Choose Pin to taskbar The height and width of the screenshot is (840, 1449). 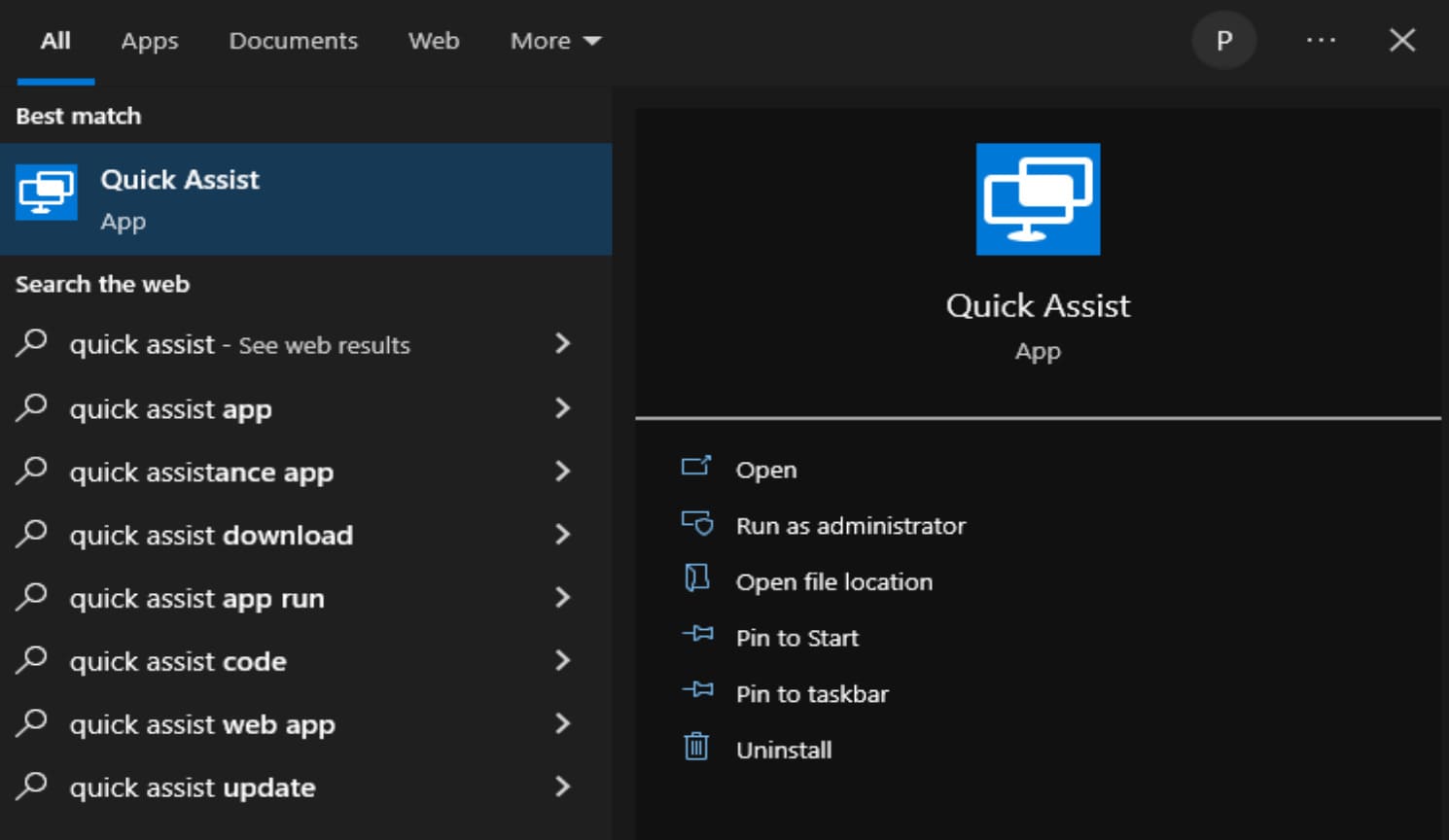click(812, 694)
